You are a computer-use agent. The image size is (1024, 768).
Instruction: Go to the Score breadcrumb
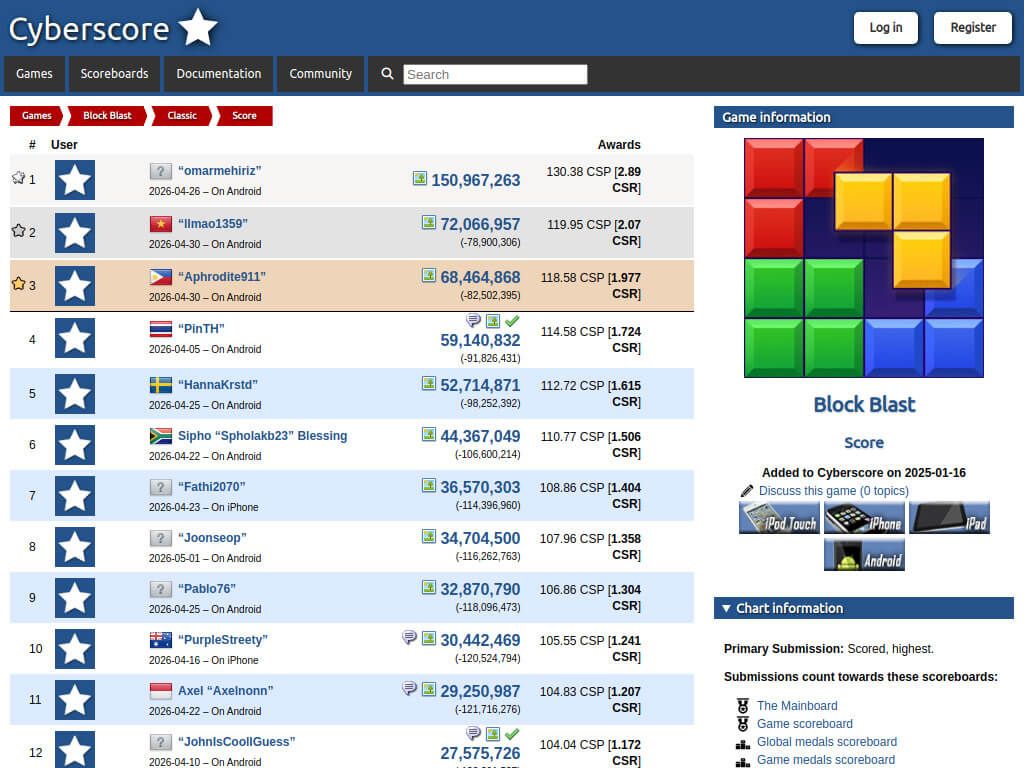coord(244,116)
